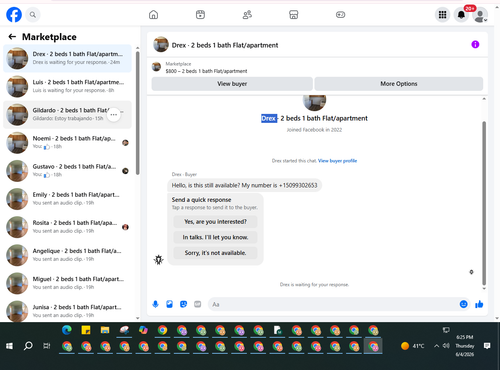Choose a GIF icon
Viewport: 500px width, 370px height.
(x=198, y=304)
